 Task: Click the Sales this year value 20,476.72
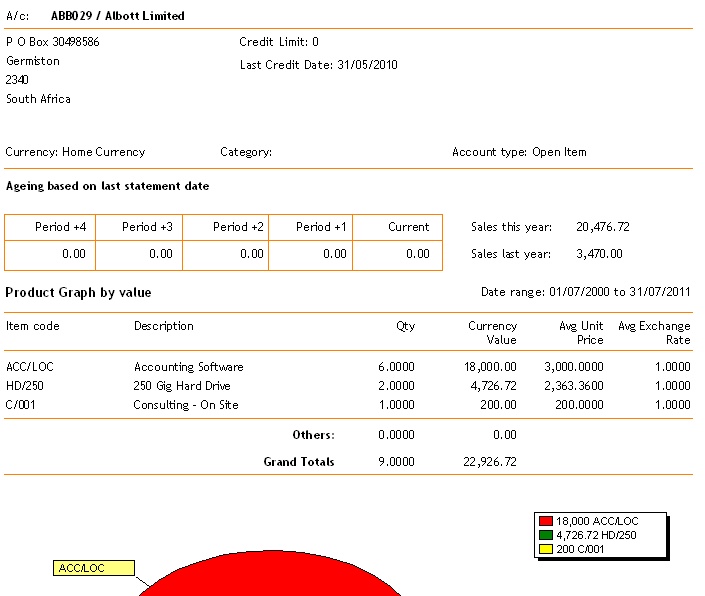603,227
